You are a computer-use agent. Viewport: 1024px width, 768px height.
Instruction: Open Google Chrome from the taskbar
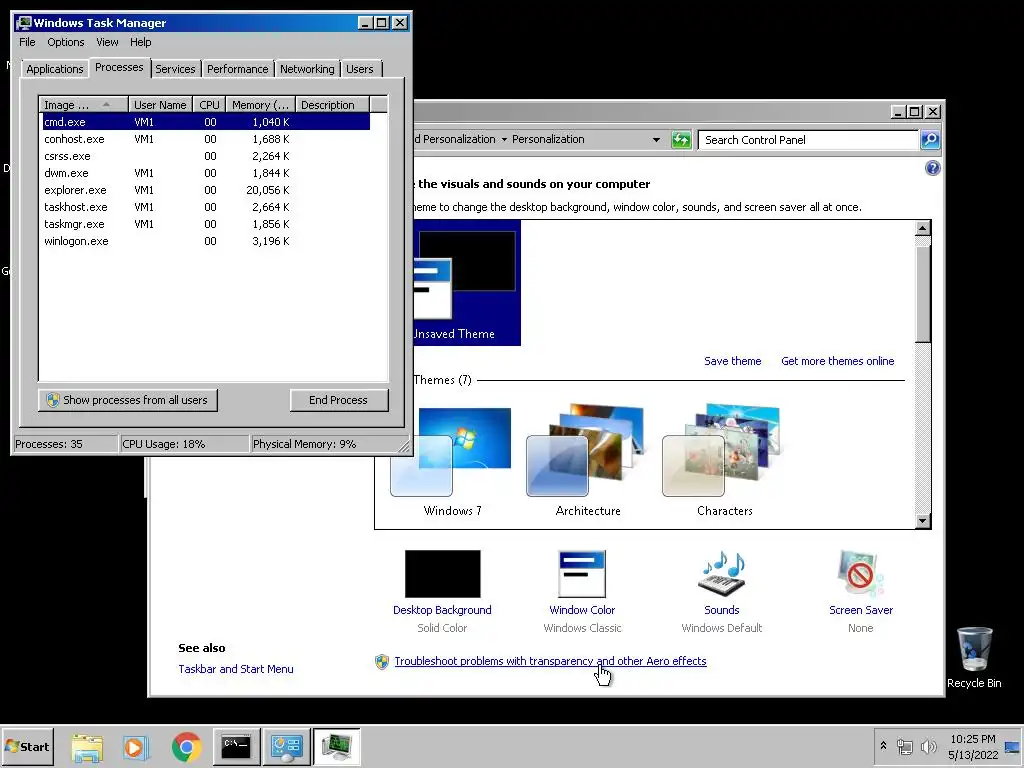[x=187, y=747]
